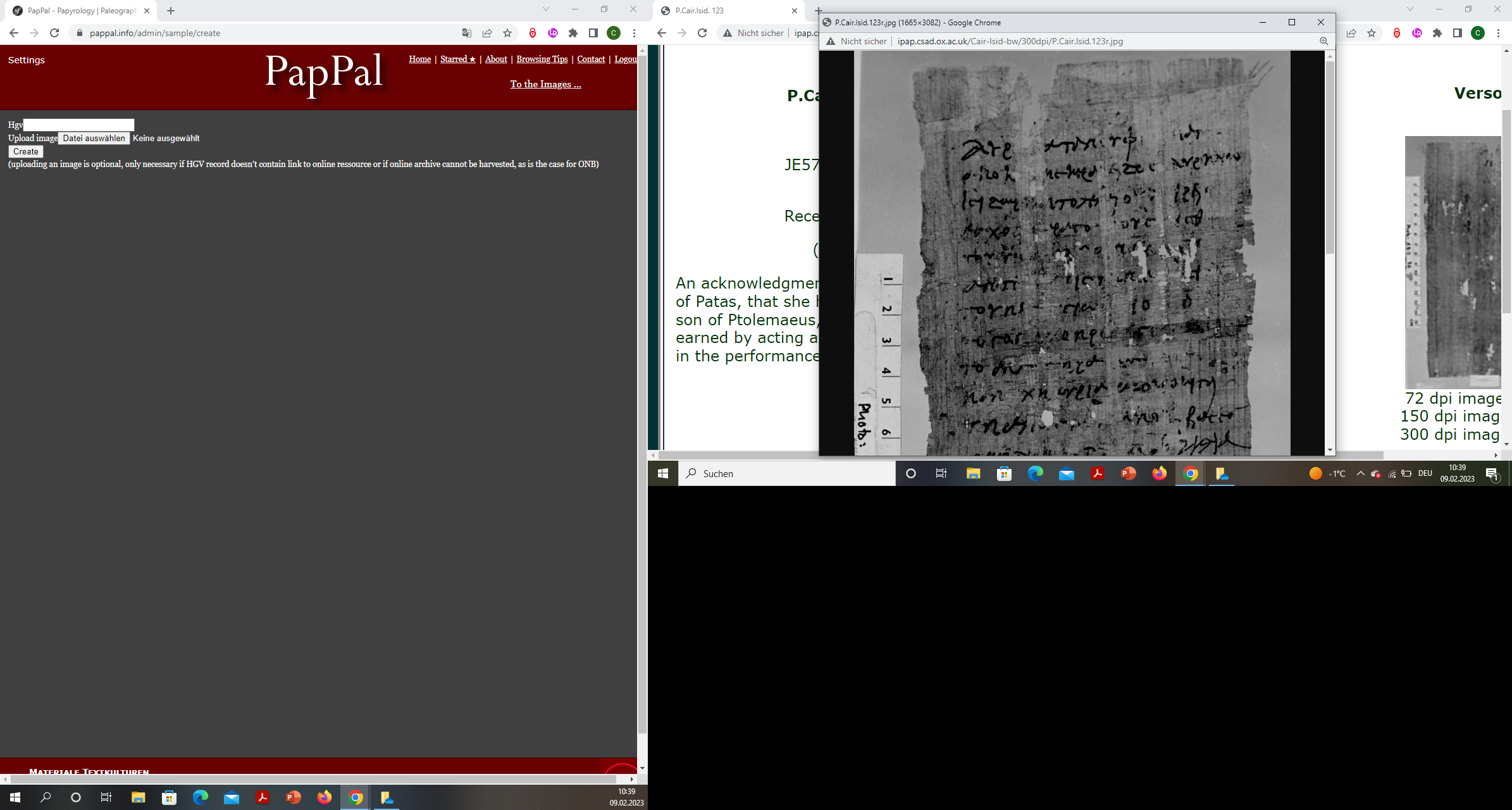Screen dimensions: 1512x810
Task: Click zoom magnifier icon in image popup address bar
Action: tap(1323, 41)
